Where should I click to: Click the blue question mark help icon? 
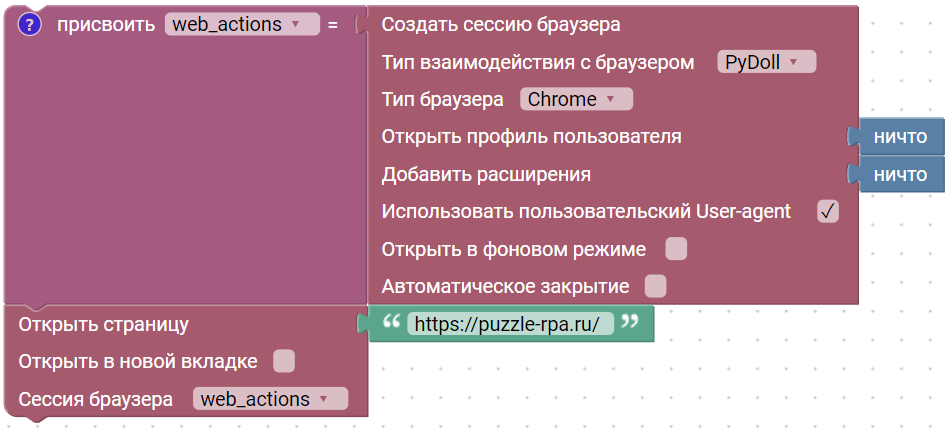tap(30, 25)
